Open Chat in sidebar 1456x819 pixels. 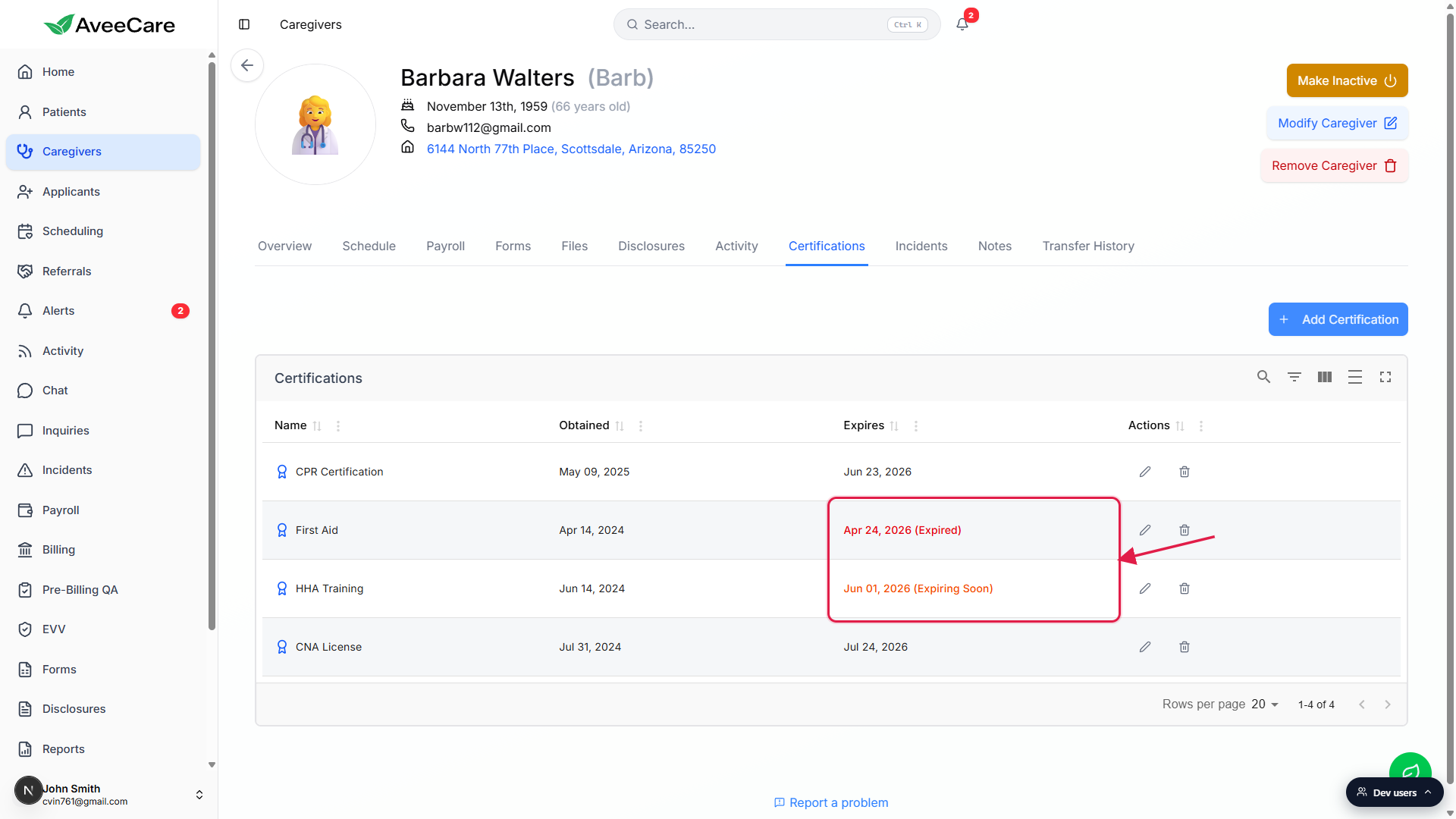[x=103, y=391]
